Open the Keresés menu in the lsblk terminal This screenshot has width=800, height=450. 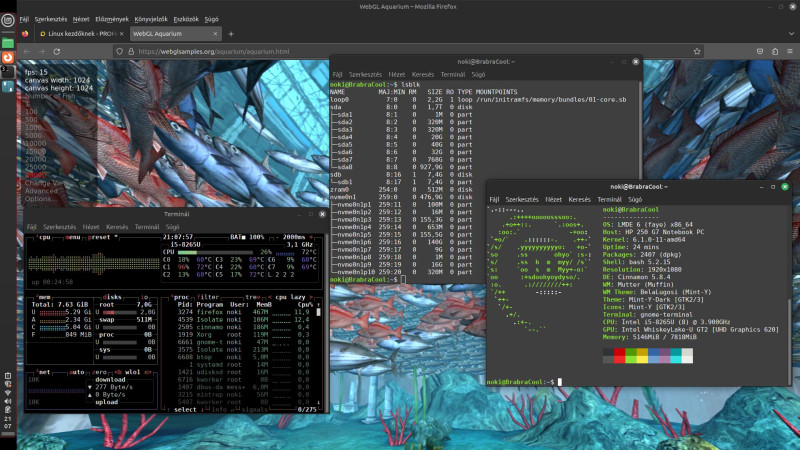point(422,74)
